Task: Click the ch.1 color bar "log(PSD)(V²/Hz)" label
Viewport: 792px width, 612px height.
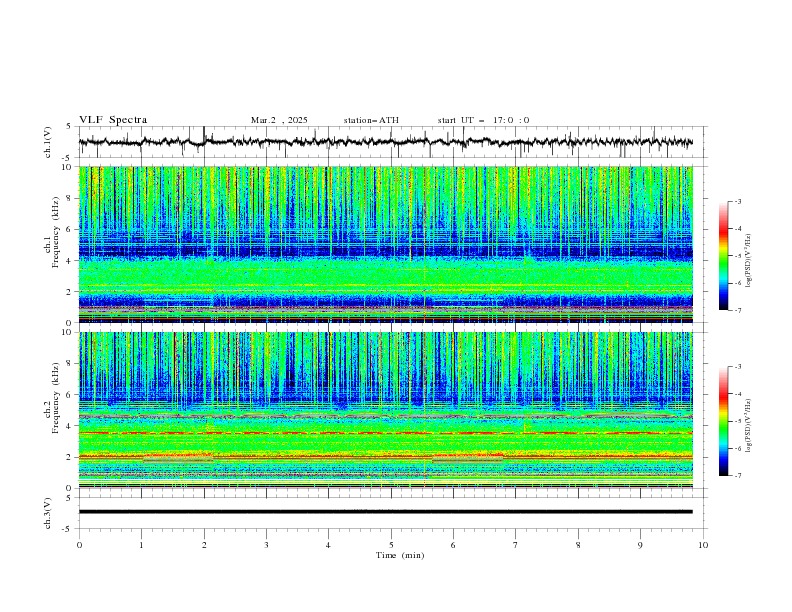Action: [x=749, y=261]
